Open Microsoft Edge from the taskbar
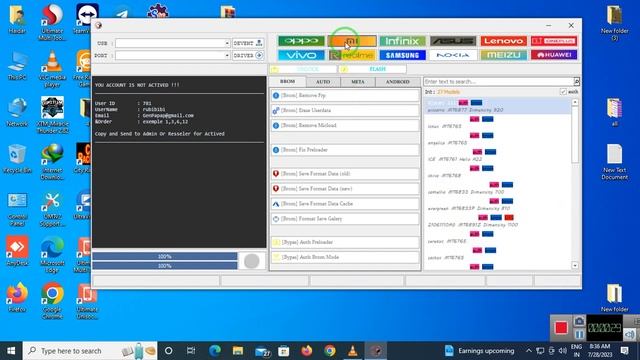Screen dimensions: 640x360 pos(215,351)
